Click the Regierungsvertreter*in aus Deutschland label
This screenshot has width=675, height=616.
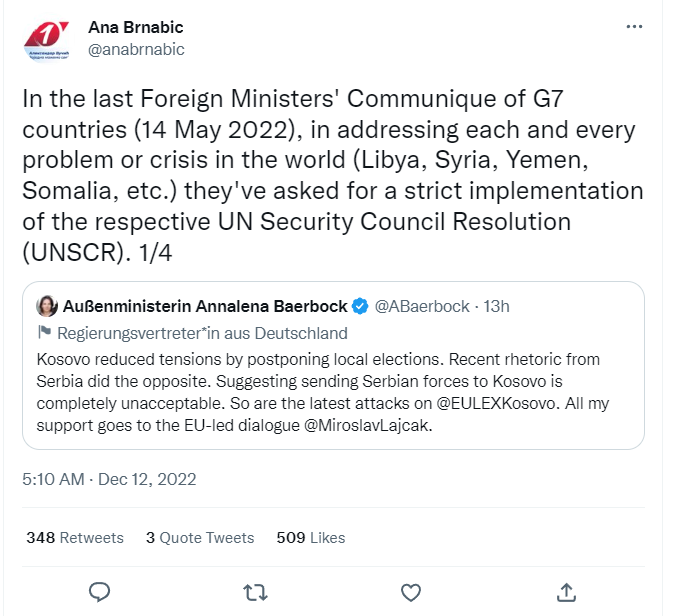tap(203, 333)
